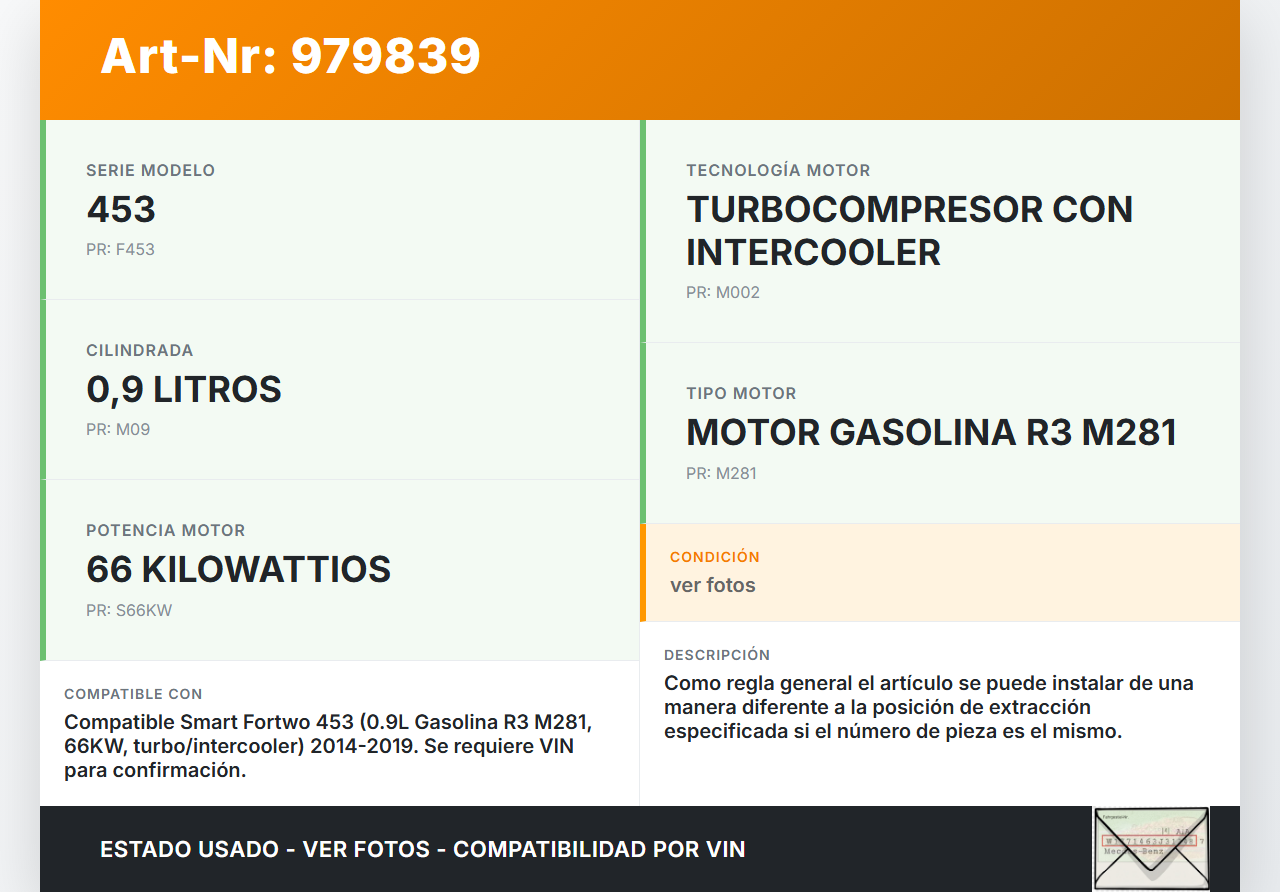Select the model series value 453
The height and width of the screenshot is (892, 1280).
point(121,209)
